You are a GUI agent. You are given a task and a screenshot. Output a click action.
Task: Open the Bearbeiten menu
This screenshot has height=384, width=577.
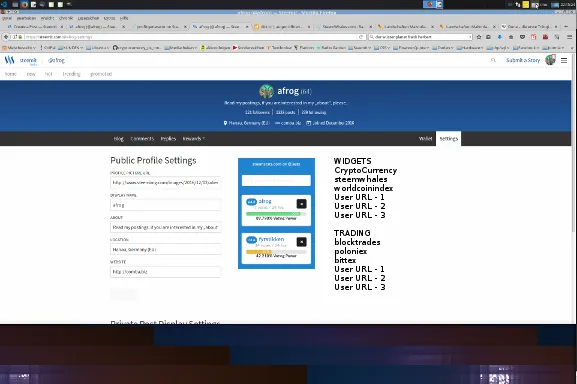[26, 18]
